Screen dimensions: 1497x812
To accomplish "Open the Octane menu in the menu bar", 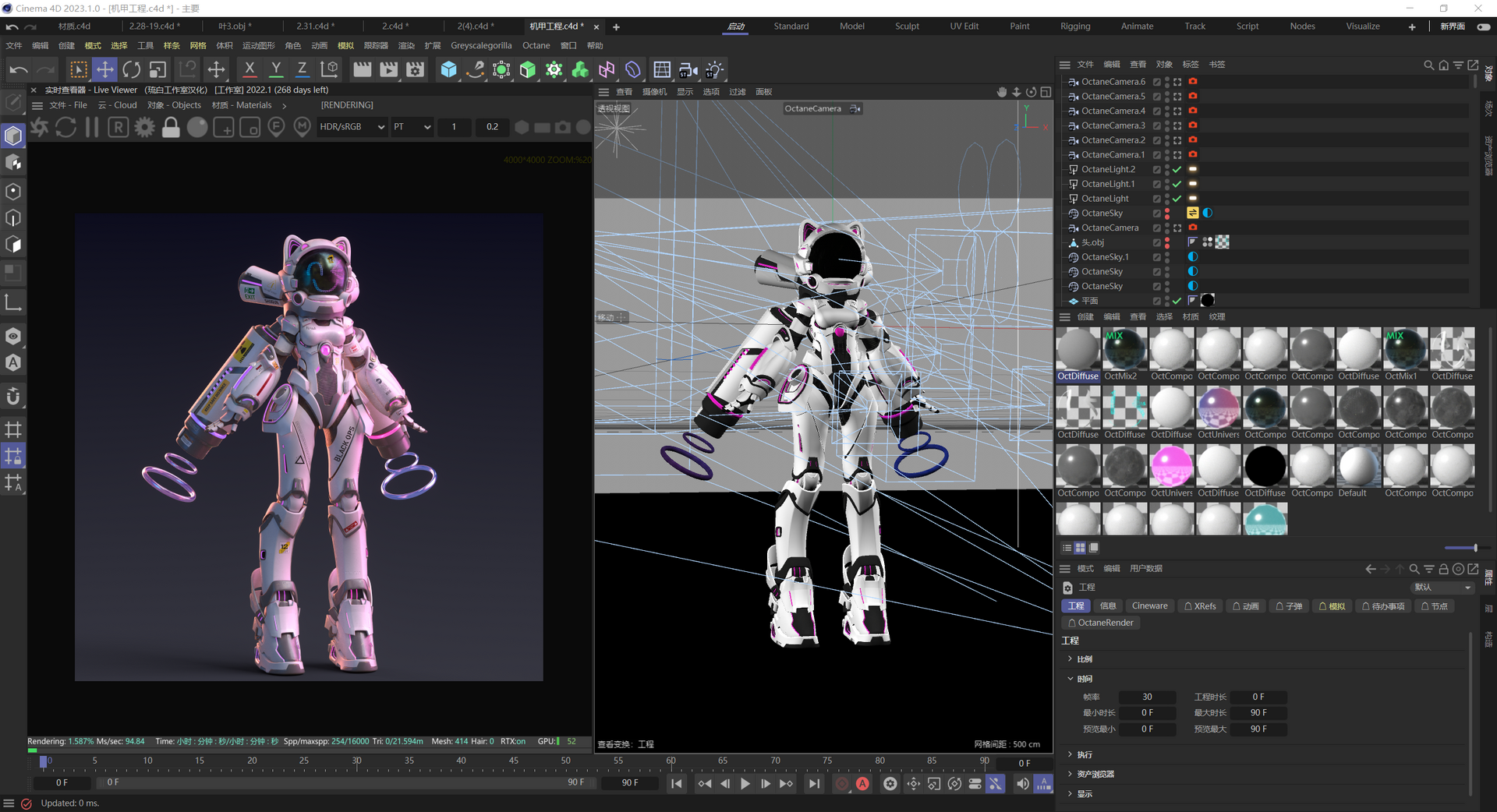I will pos(536,45).
